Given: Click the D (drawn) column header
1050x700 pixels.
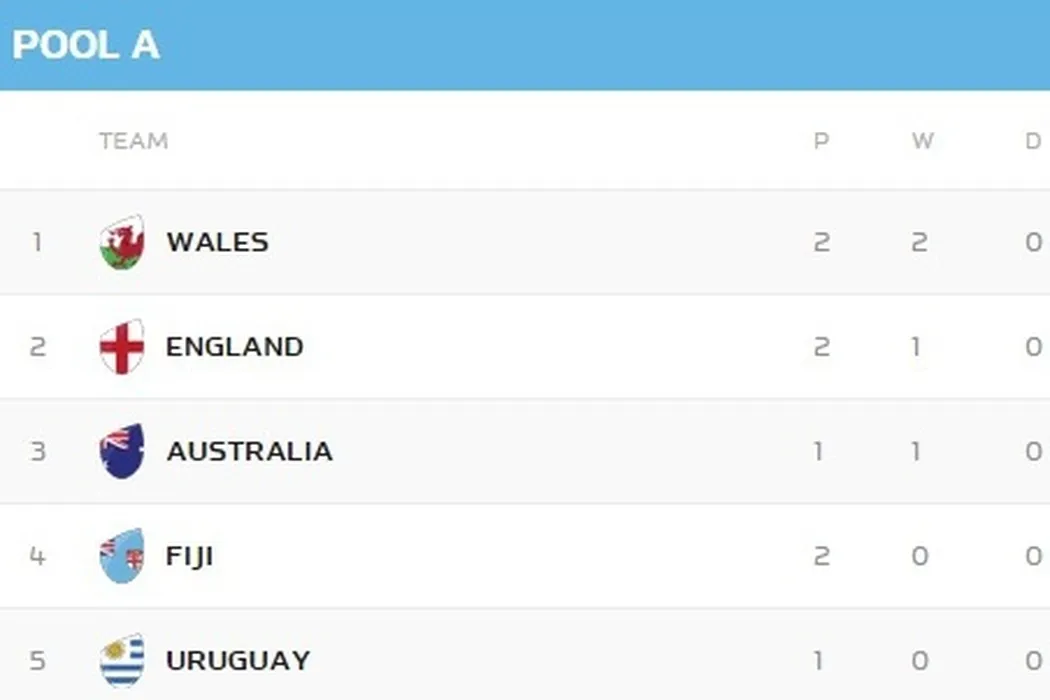Looking at the screenshot, I should pyautogui.click(x=1033, y=141).
